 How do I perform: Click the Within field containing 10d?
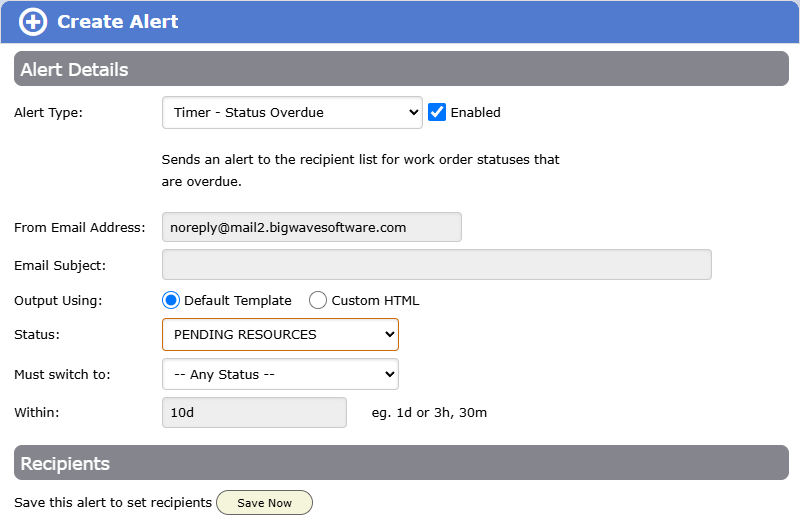point(255,412)
